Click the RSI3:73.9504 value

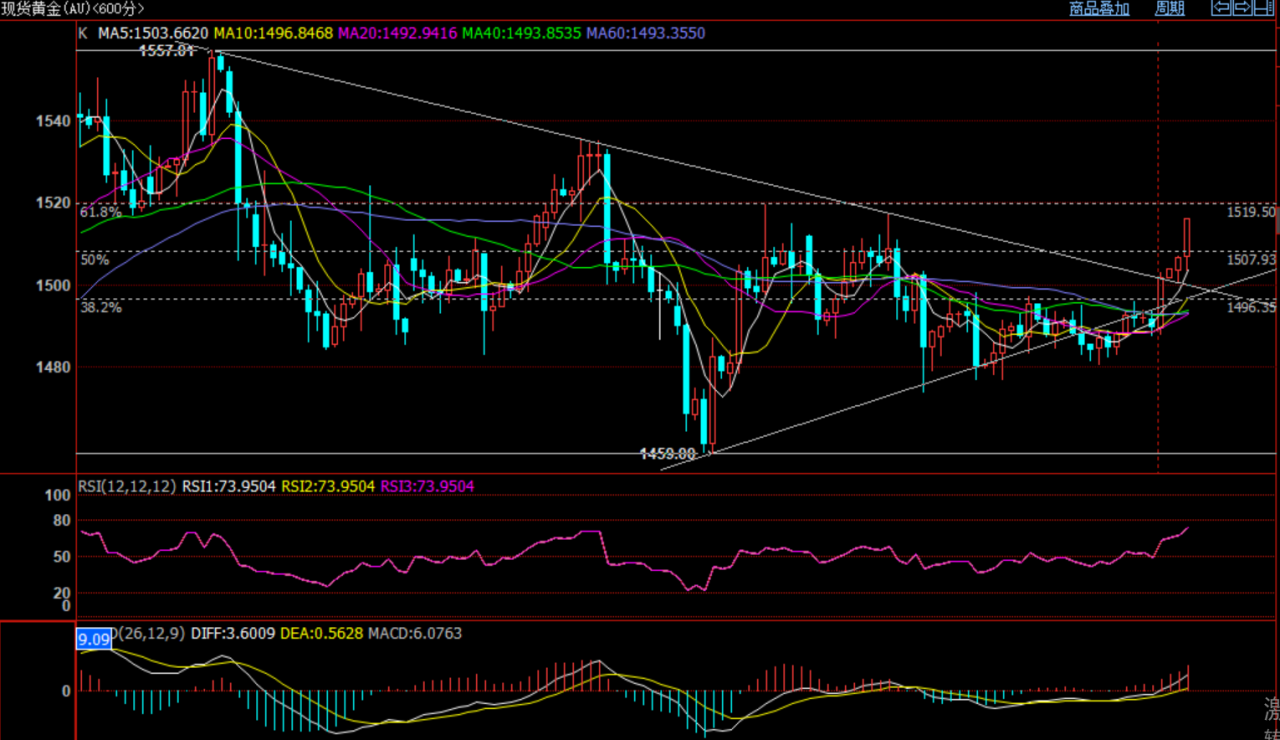click(x=427, y=486)
